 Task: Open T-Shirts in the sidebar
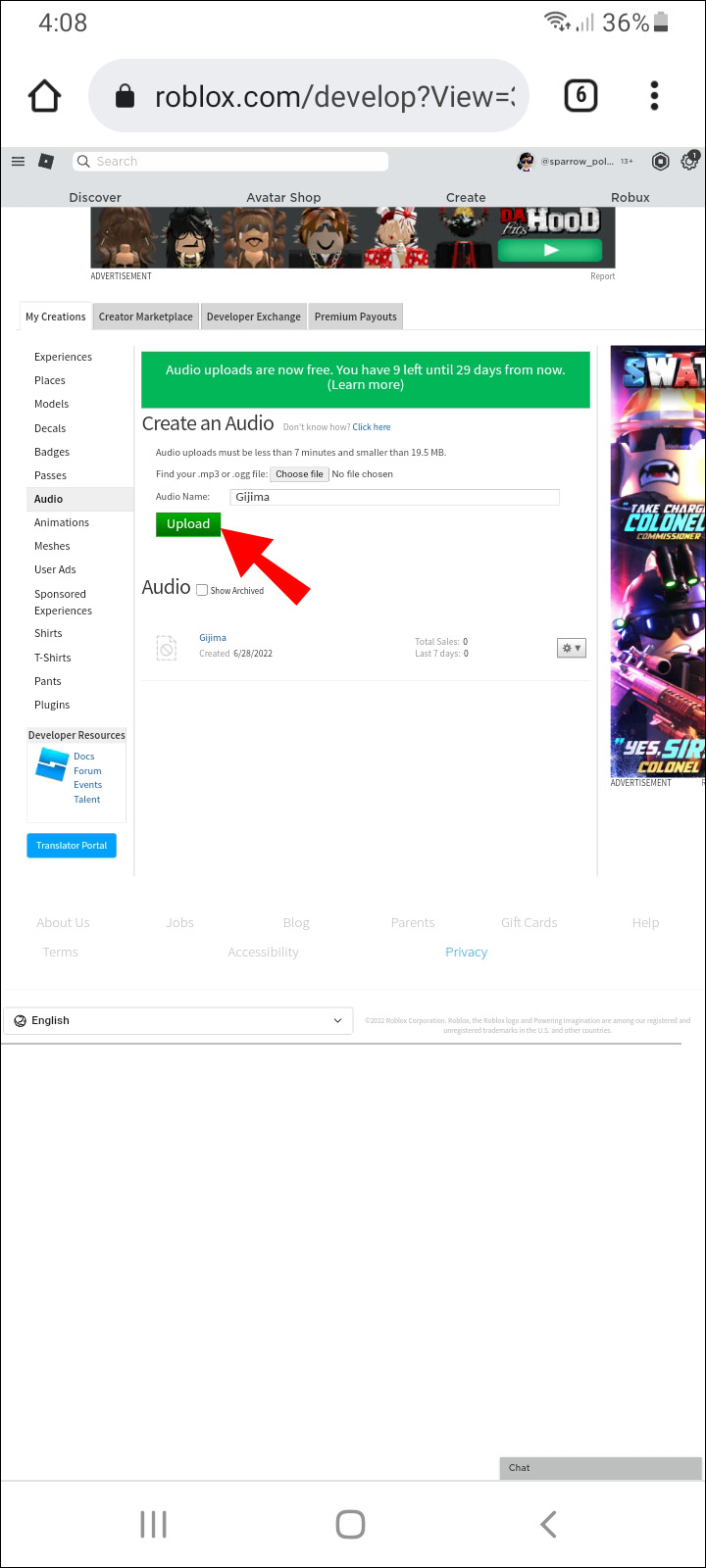pyautogui.click(x=53, y=658)
